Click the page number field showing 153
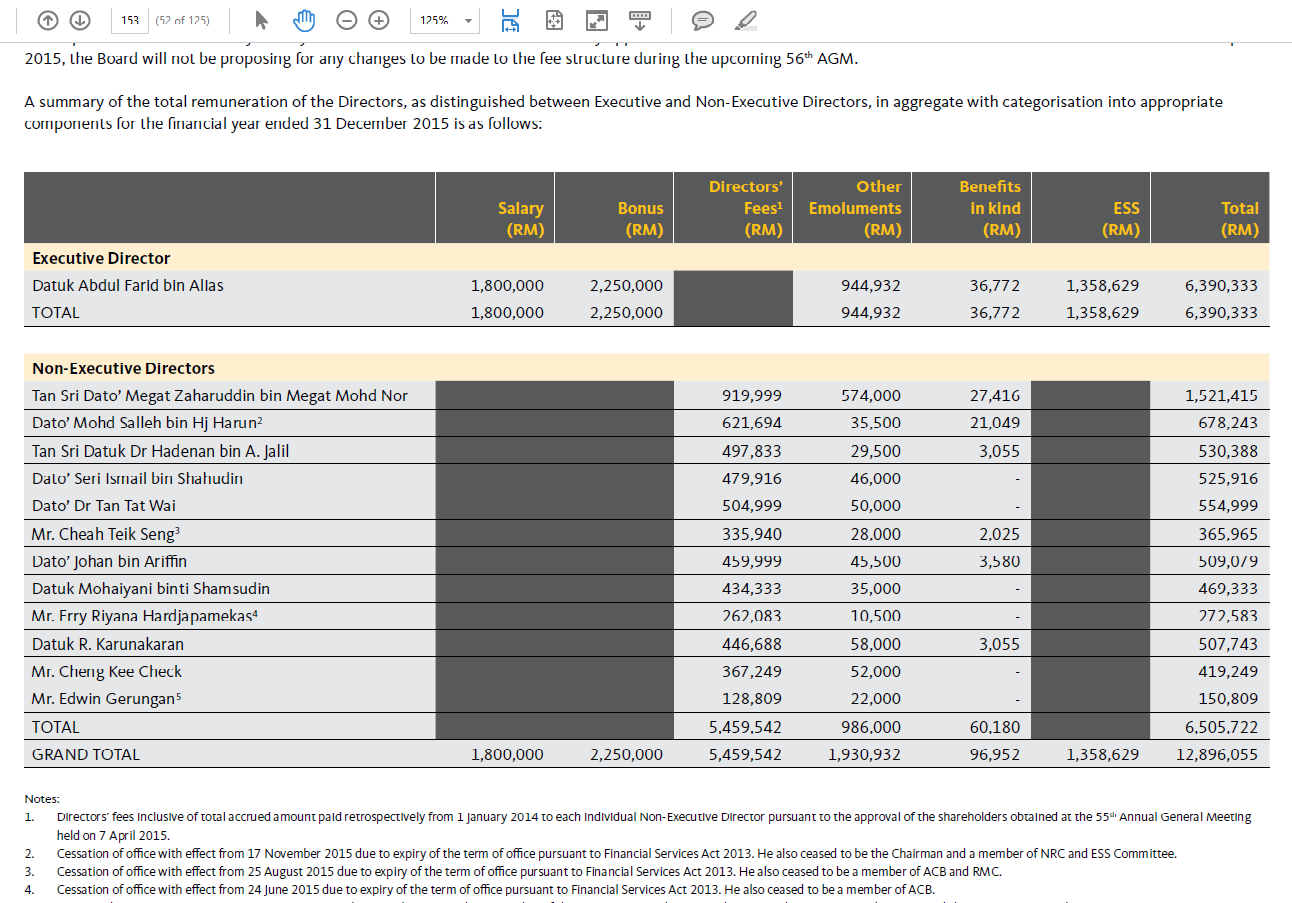The image size is (1292, 903). click(x=130, y=20)
